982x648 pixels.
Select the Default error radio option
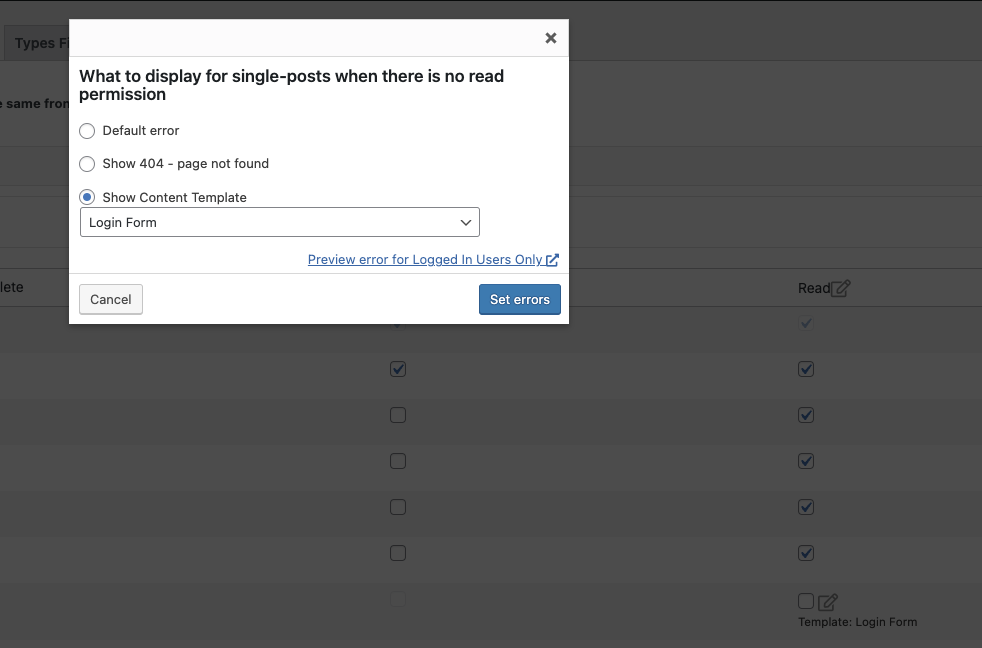click(87, 130)
